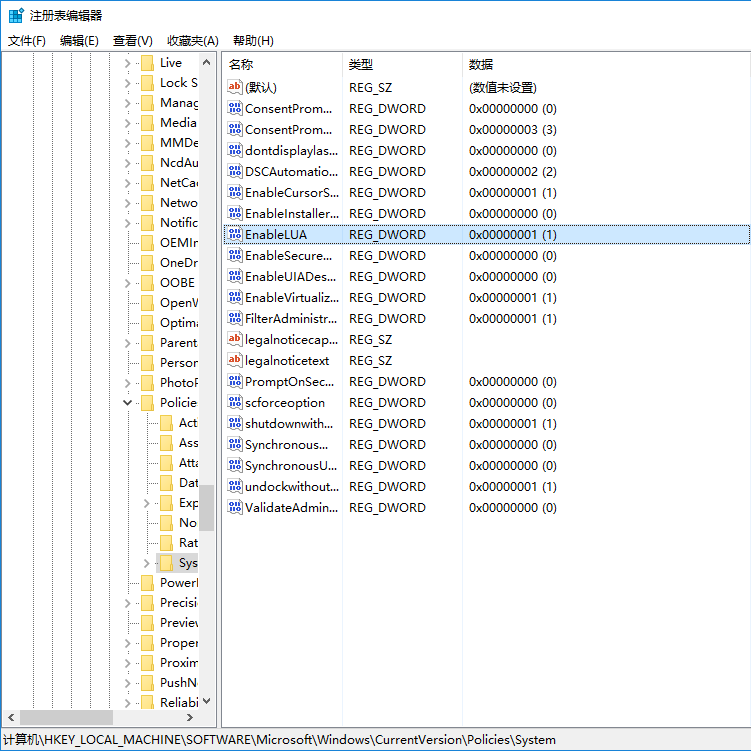
Task: Open the 文件(F) menu
Action: point(27,41)
